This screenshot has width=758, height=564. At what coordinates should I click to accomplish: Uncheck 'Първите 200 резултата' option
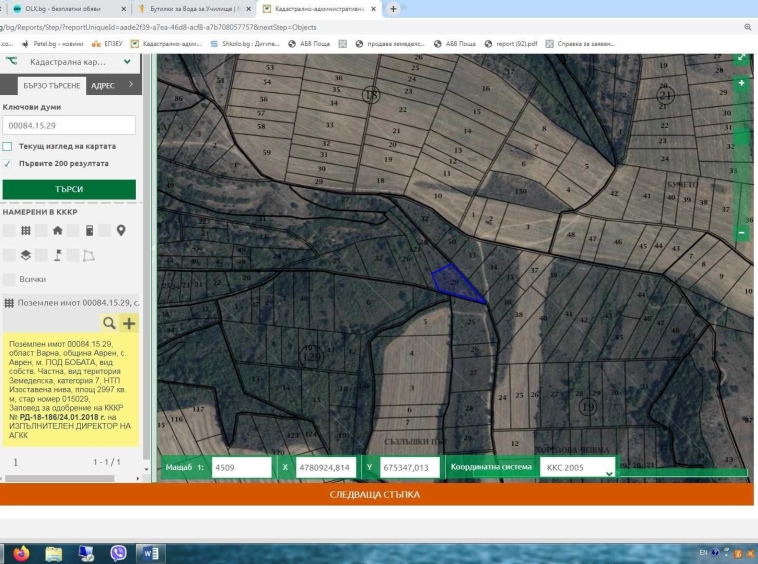(x=8, y=163)
